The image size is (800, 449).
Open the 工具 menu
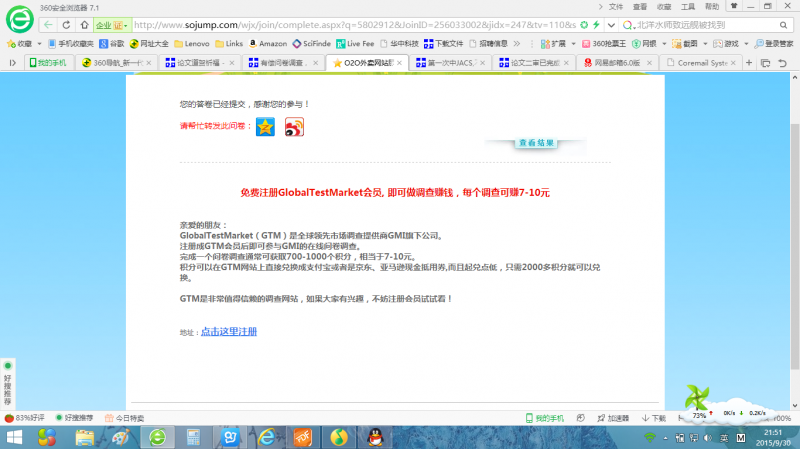click(688, 7)
